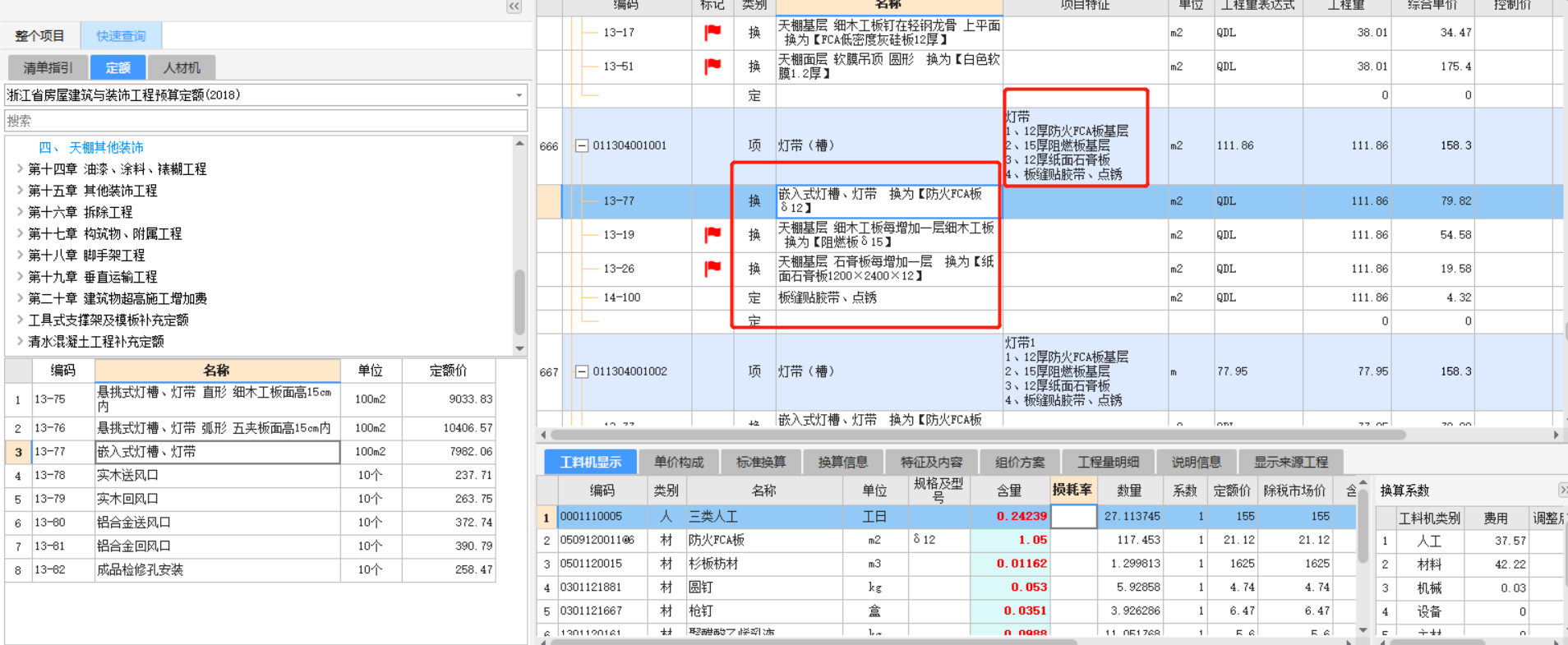The image size is (1568, 645).
Task: Select material row 圆钉
Action: [x=945, y=587]
